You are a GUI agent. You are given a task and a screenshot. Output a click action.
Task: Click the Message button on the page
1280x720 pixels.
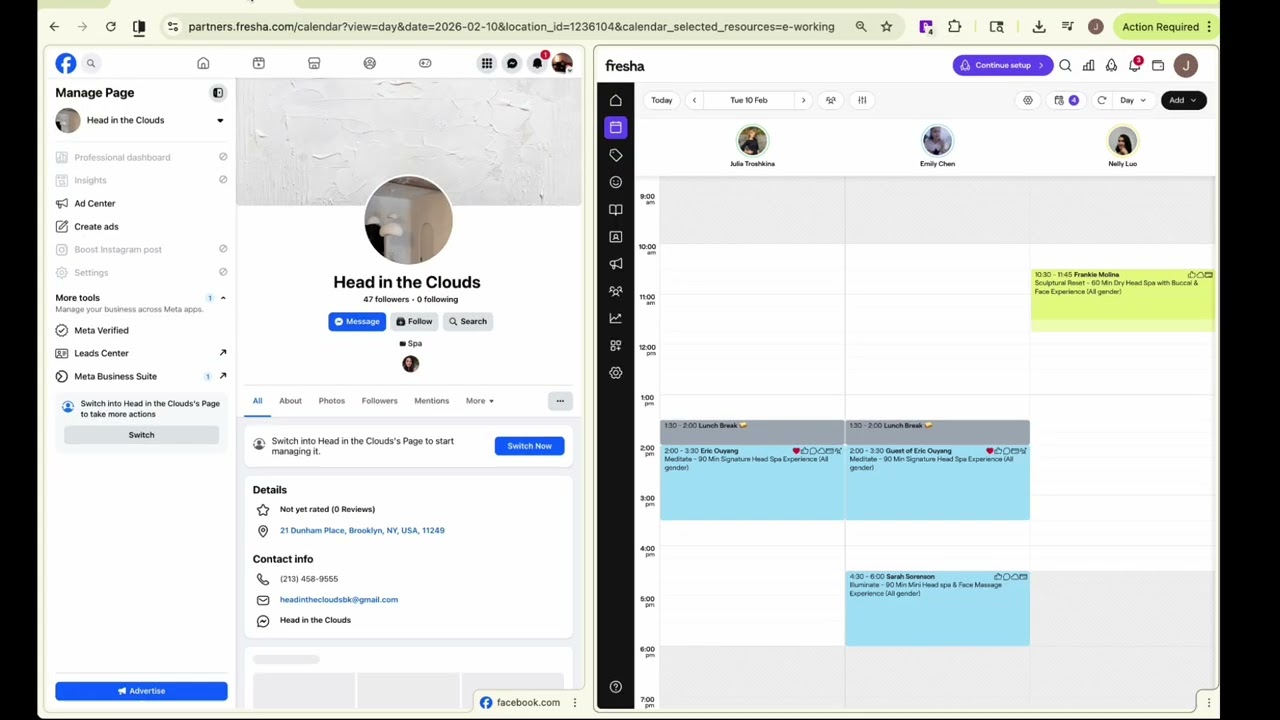[x=357, y=321]
